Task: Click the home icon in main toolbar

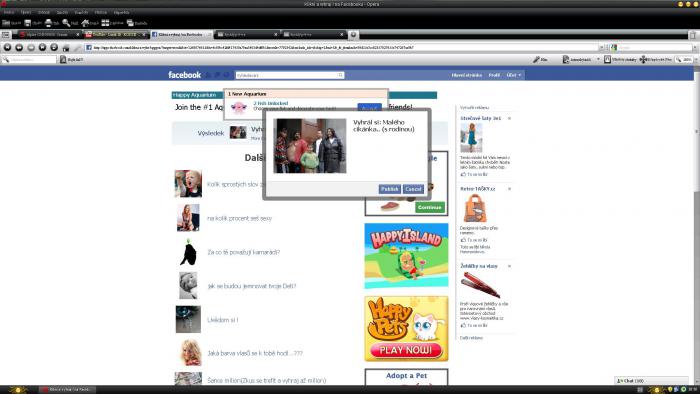Action: tap(85, 23)
